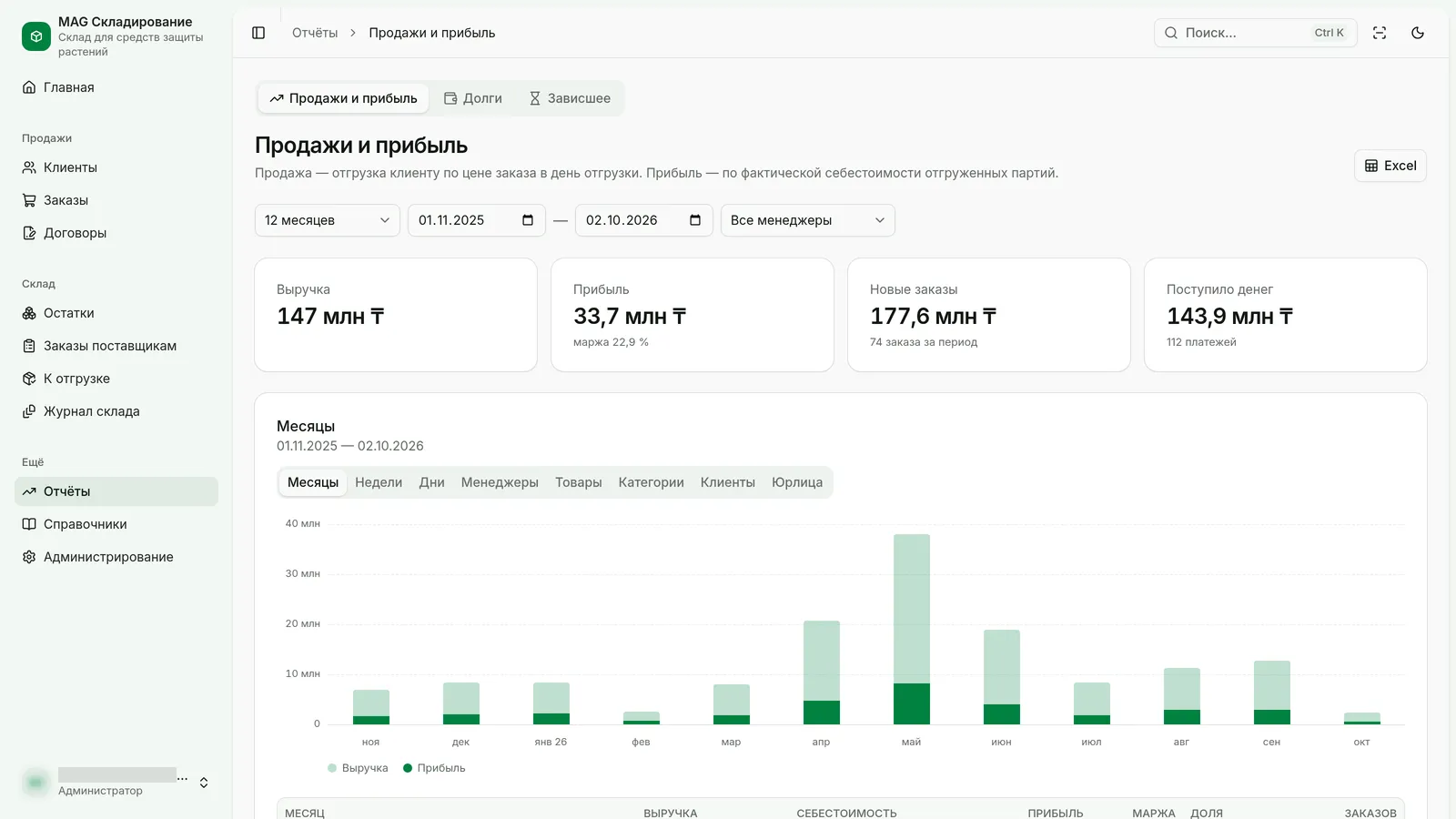This screenshot has height=819, width=1456.
Task: Open К отгрузке in the sidebar
Action: (116, 379)
